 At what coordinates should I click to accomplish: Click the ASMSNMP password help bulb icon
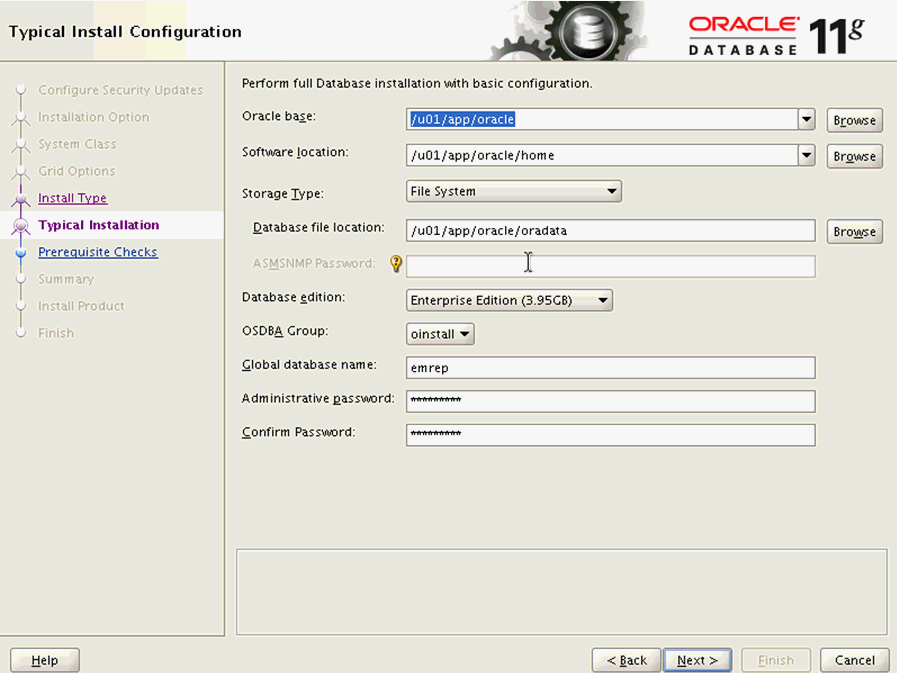click(x=396, y=263)
